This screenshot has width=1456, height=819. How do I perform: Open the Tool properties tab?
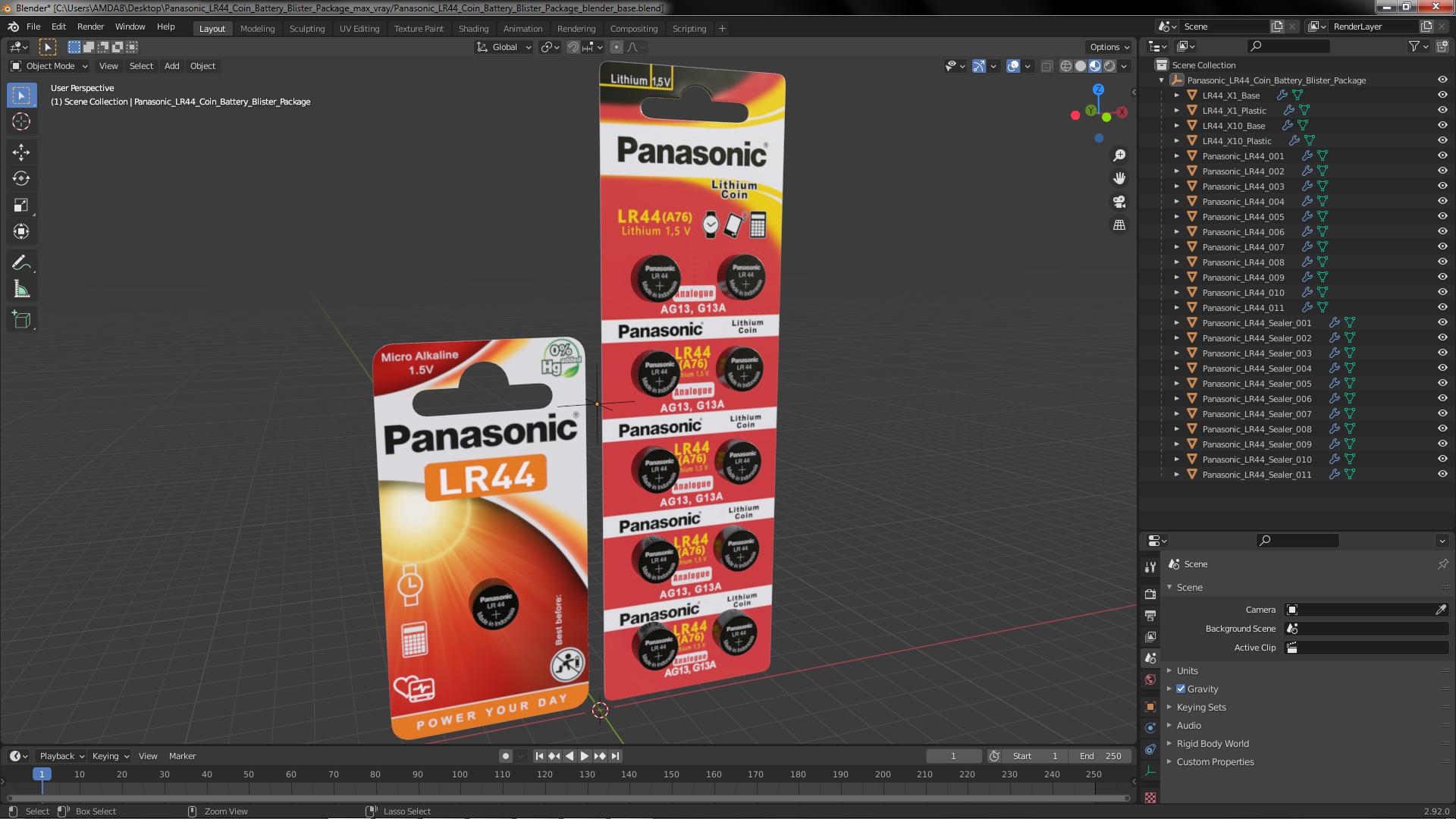1150,566
